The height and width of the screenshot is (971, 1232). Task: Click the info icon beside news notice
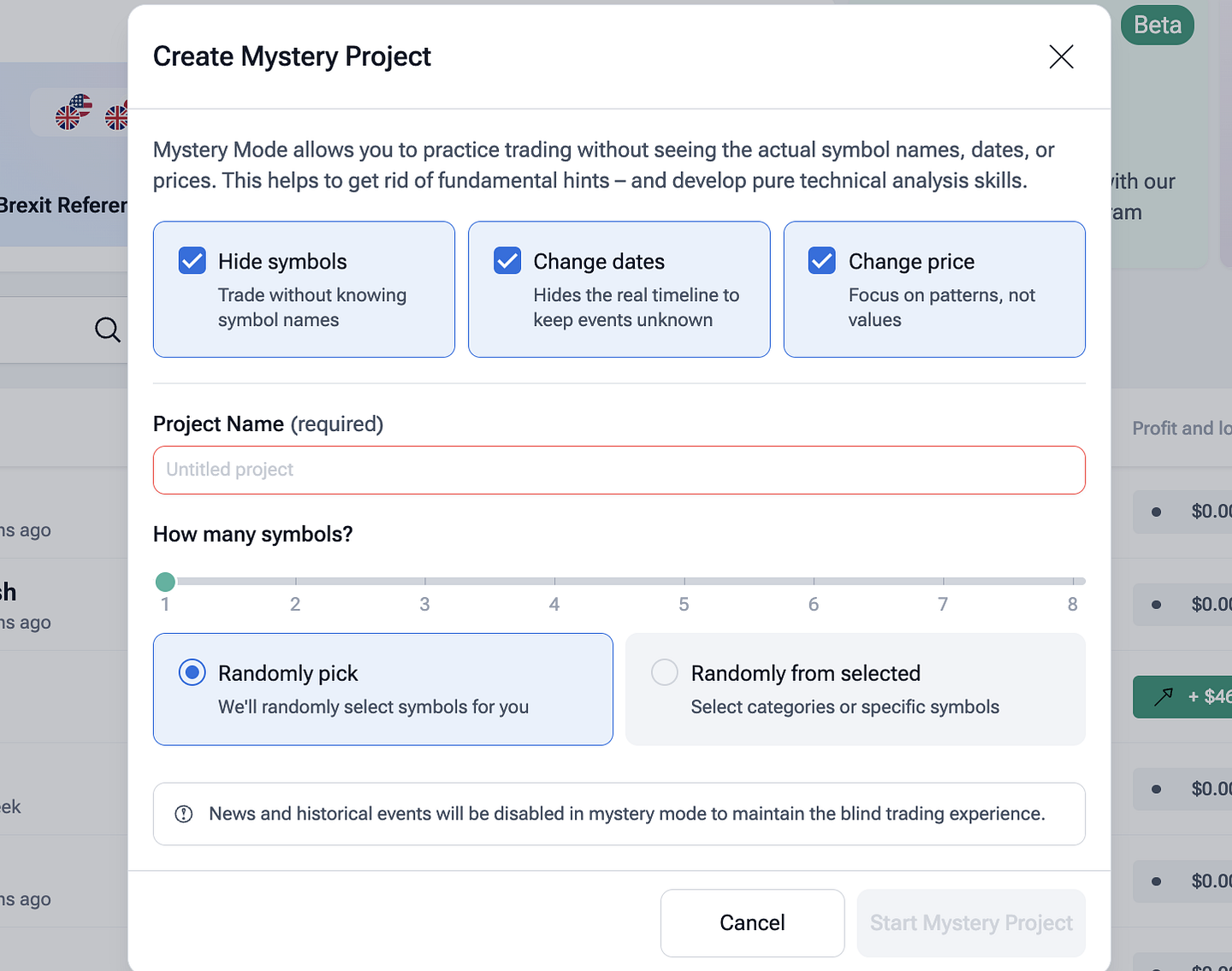[184, 814]
